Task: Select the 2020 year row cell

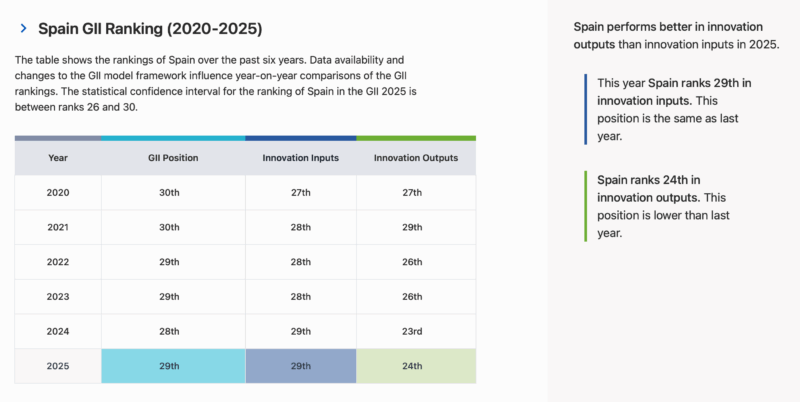Action: coord(58,192)
